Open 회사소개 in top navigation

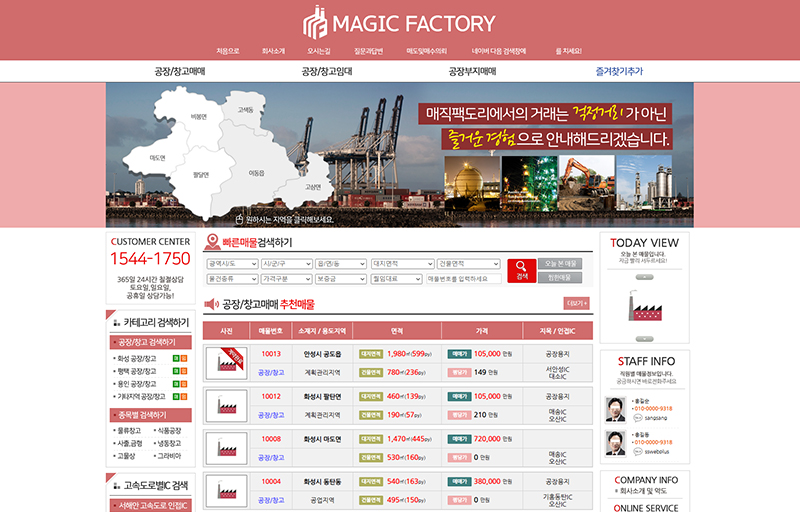point(273,51)
